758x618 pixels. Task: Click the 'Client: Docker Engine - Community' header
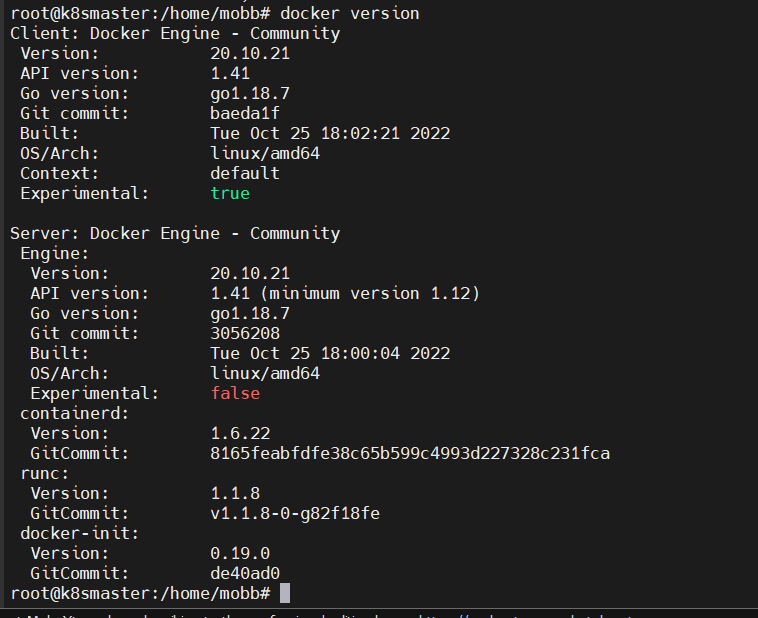coord(175,33)
